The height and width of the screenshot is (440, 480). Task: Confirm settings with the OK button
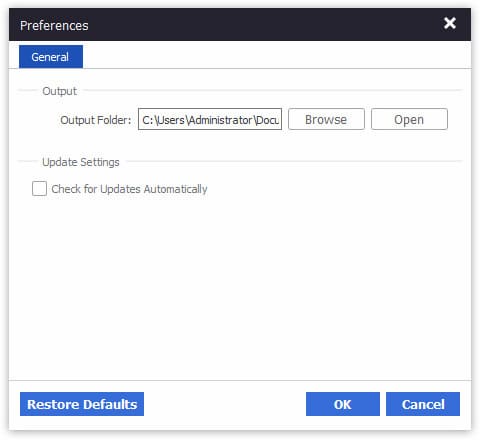pyautogui.click(x=343, y=404)
